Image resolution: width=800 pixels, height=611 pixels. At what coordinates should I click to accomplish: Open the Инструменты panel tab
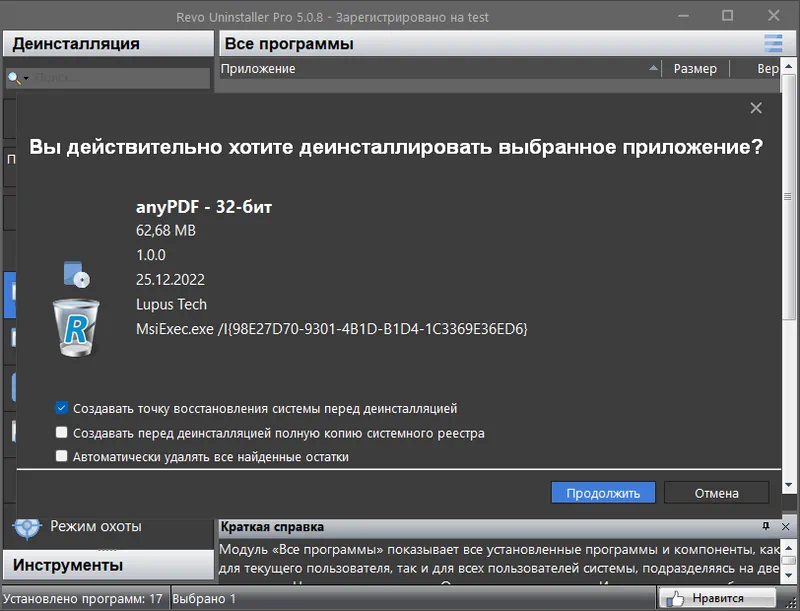coord(108,565)
